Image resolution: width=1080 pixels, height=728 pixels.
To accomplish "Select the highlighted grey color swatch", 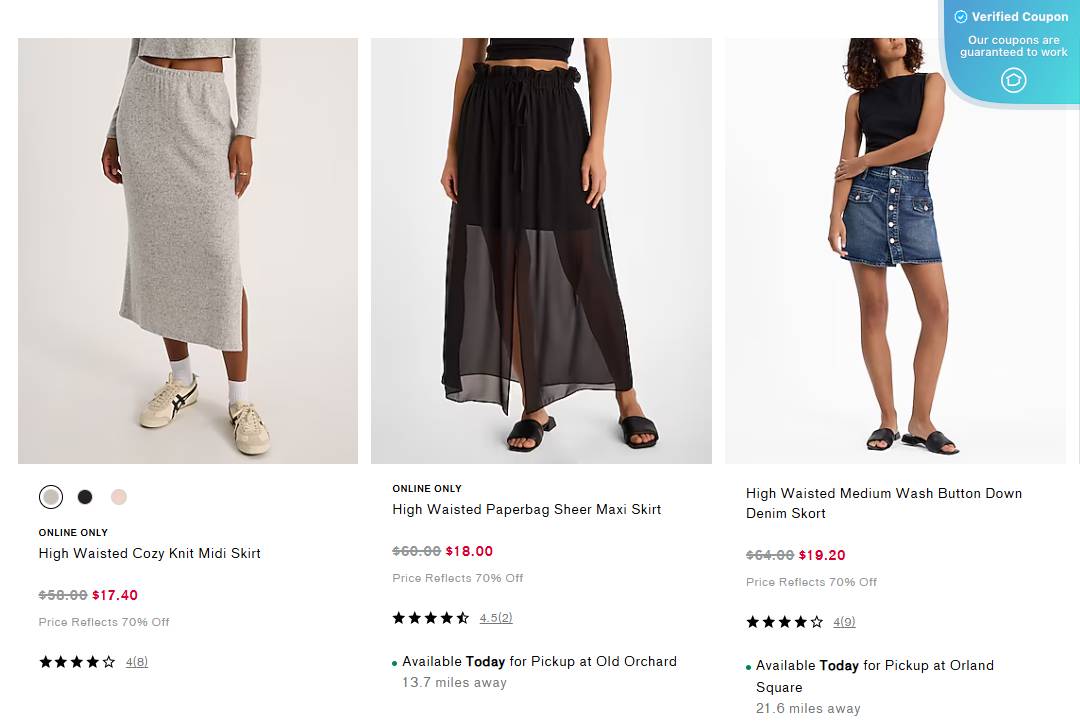I will pyautogui.click(x=51, y=496).
